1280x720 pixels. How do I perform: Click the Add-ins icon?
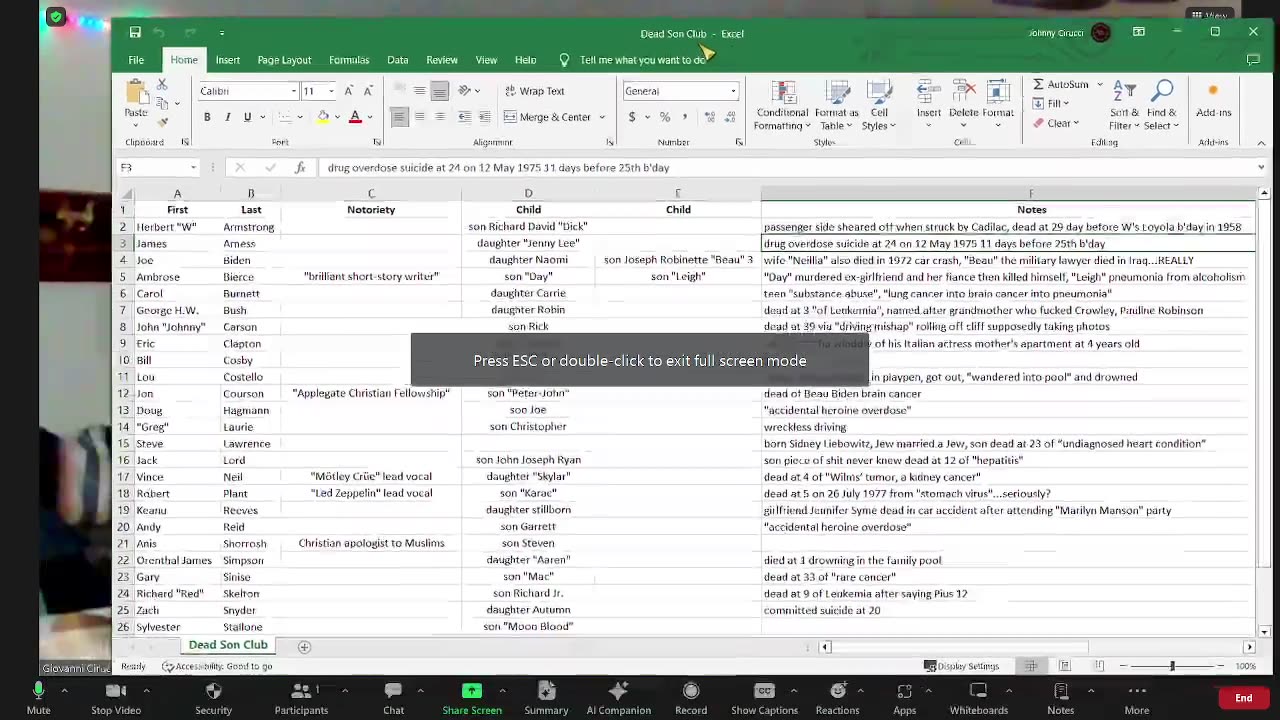coord(1213,100)
